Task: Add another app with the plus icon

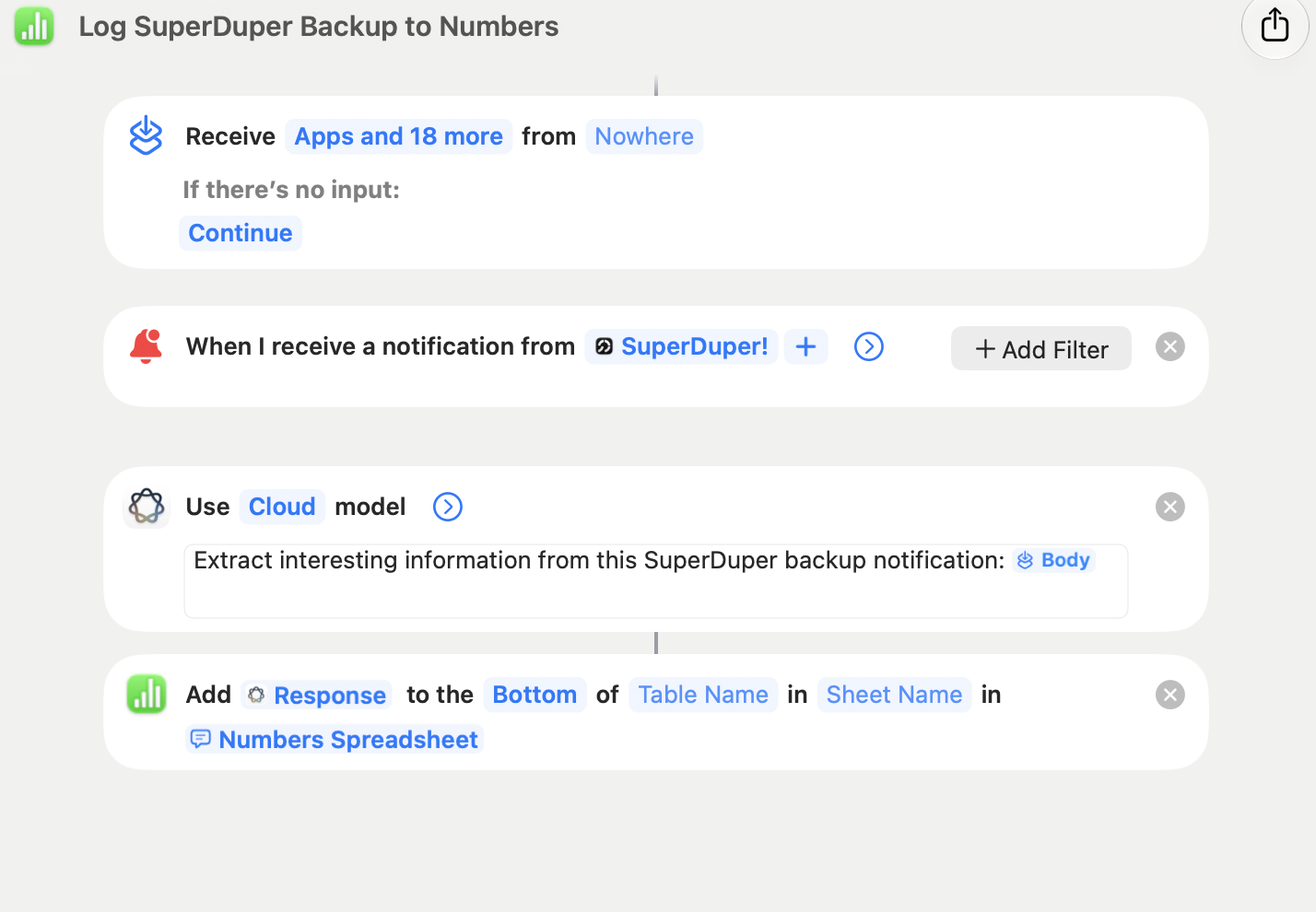Action: point(805,346)
